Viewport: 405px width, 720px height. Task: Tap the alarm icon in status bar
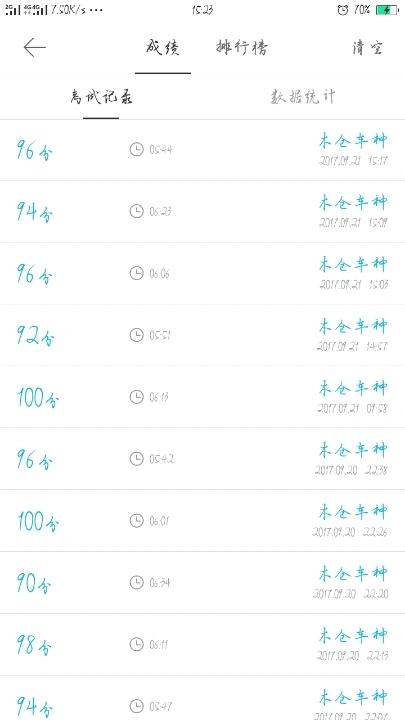click(343, 10)
